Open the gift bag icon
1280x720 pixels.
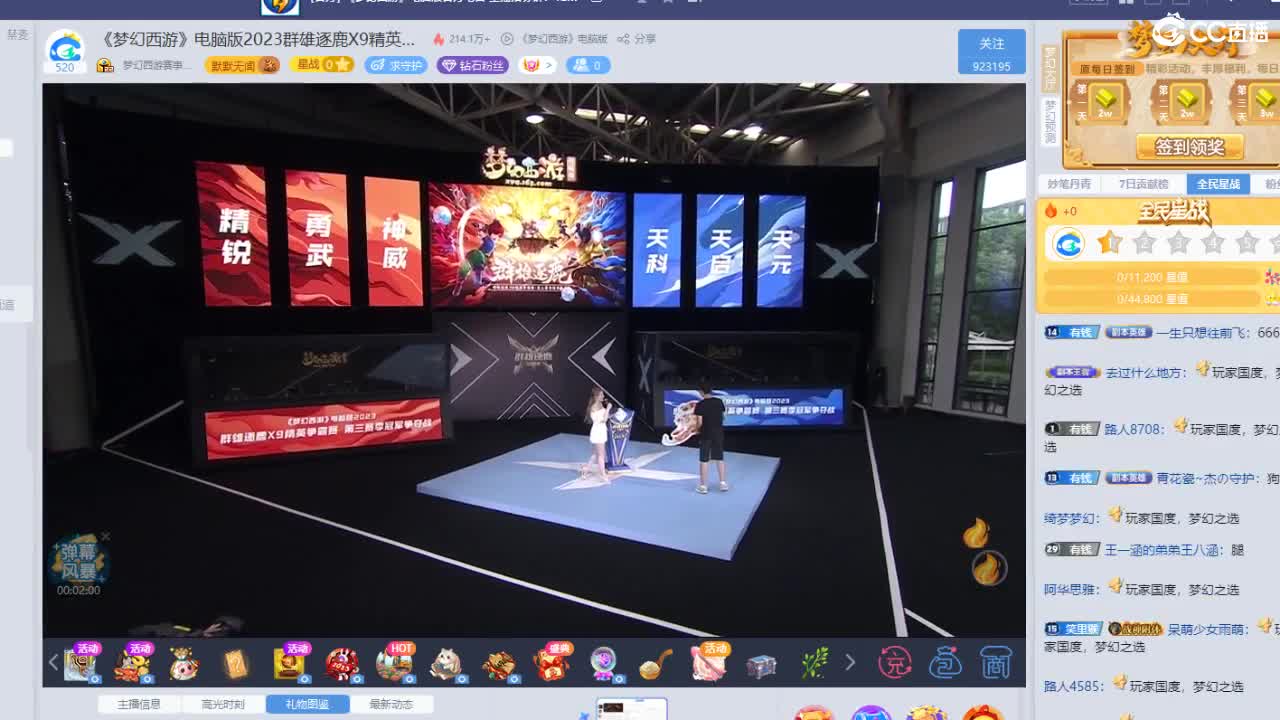(x=945, y=662)
